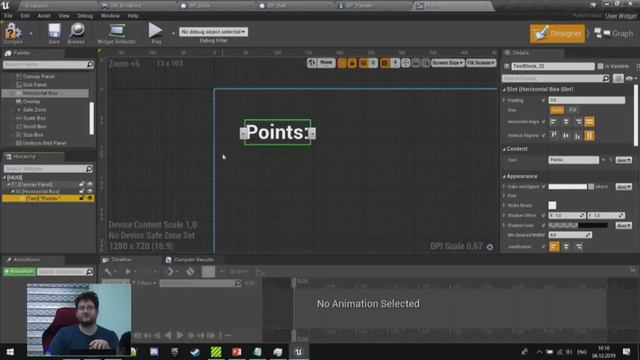Select Scroll Box in the Palette
640x360 pixels.
tap(34, 126)
